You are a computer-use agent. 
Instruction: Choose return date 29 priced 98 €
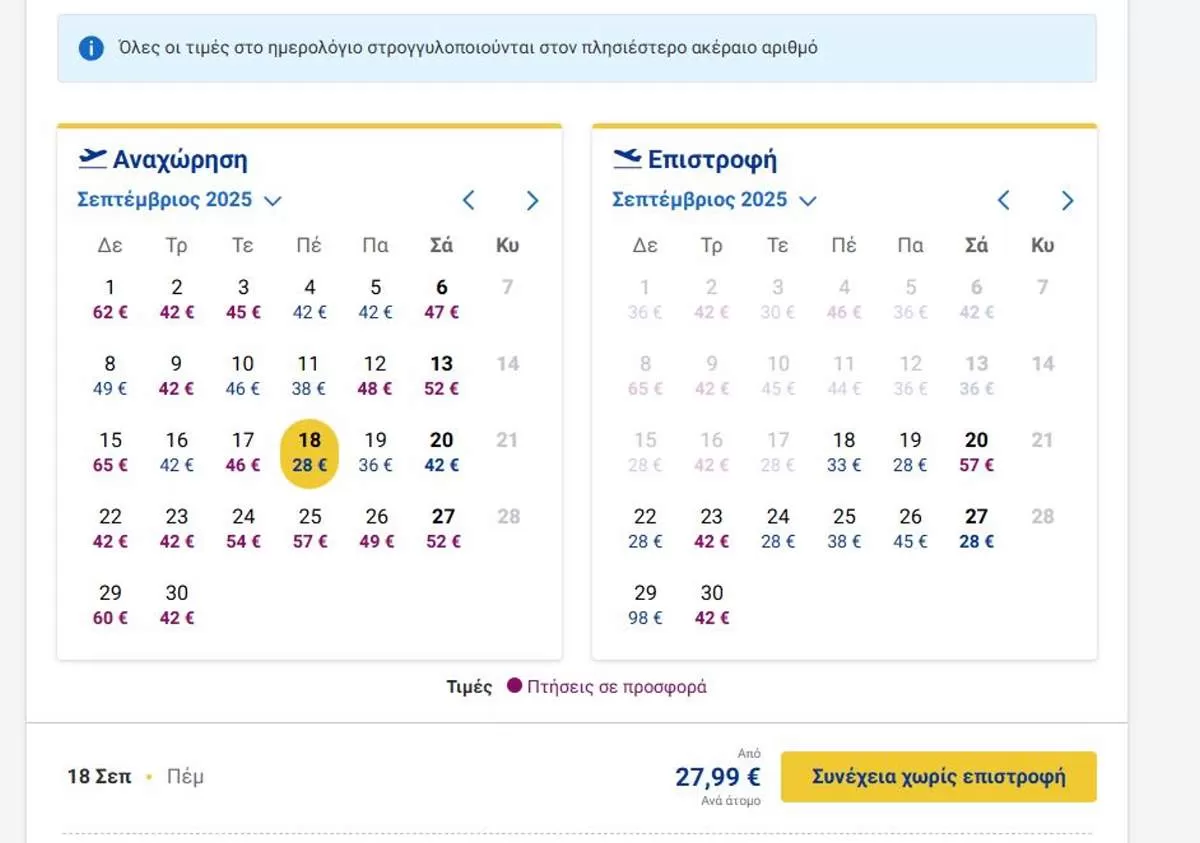pos(645,605)
